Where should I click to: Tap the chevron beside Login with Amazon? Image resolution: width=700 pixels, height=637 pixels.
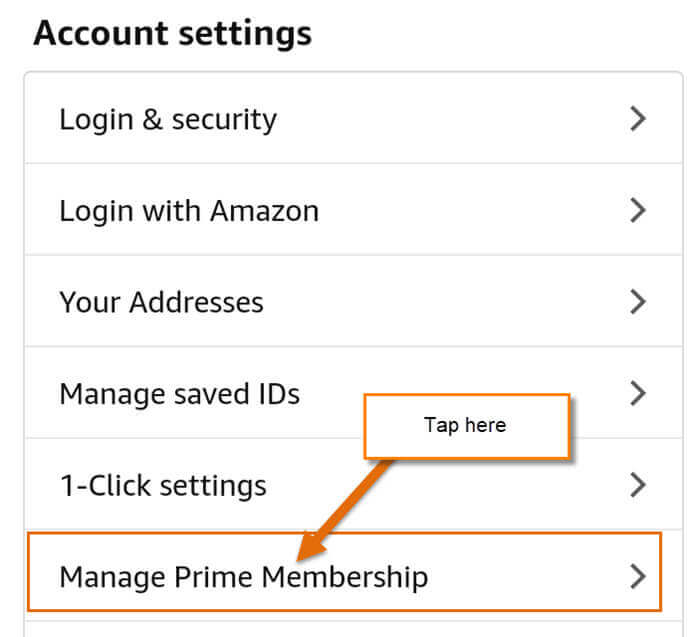point(638,210)
